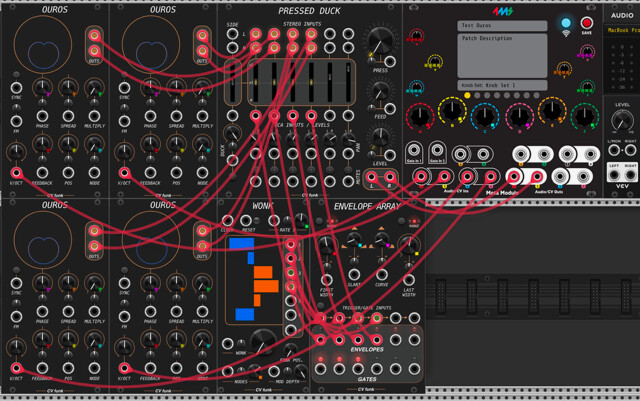
Task: Open the Knob Set 1 selector
Action: [502, 85]
